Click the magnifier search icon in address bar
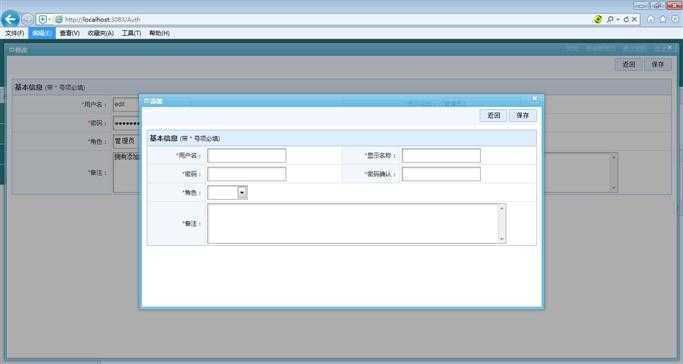Image resolution: width=683 pixels, height=364 pixels. [610, 19]
